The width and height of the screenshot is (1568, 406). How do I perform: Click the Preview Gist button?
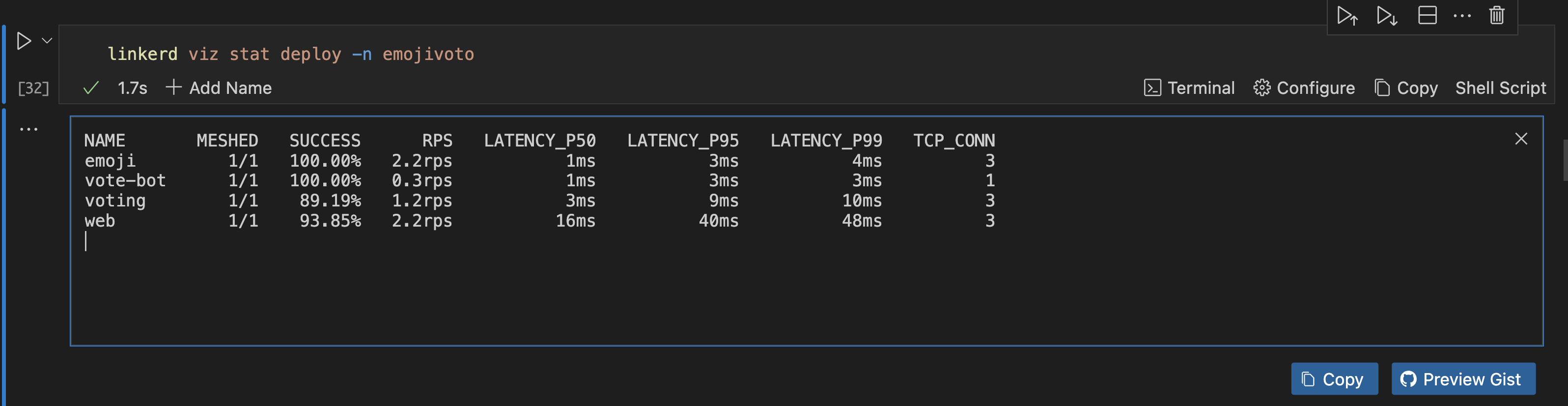pos(1463,379)
